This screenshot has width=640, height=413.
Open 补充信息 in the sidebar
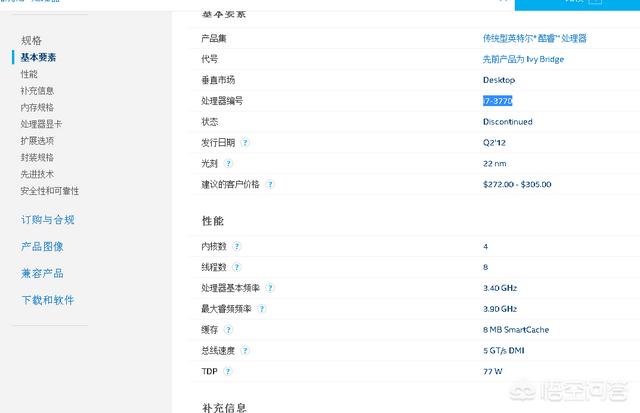click(x=37, y=91)
